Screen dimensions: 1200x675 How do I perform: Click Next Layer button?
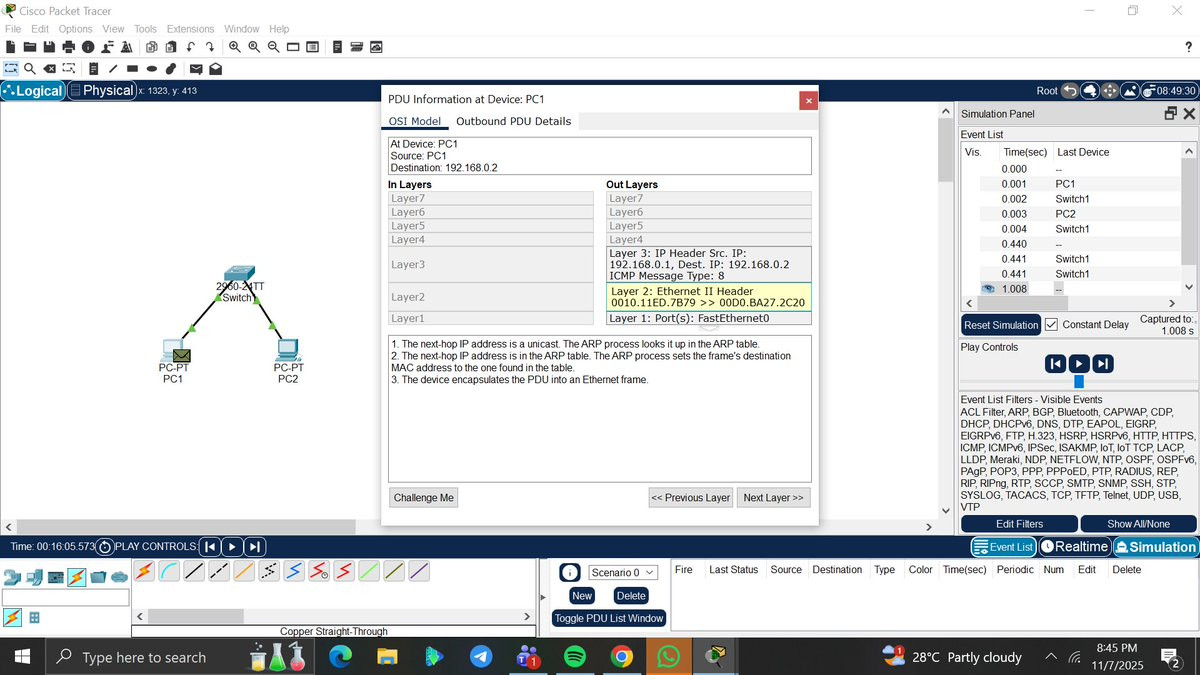tap(773, 497)
